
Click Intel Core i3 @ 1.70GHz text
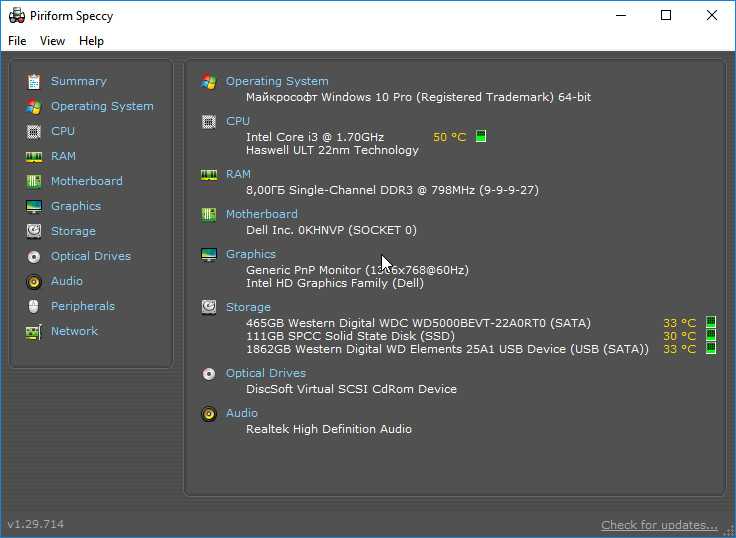click(x=315, y=137)
